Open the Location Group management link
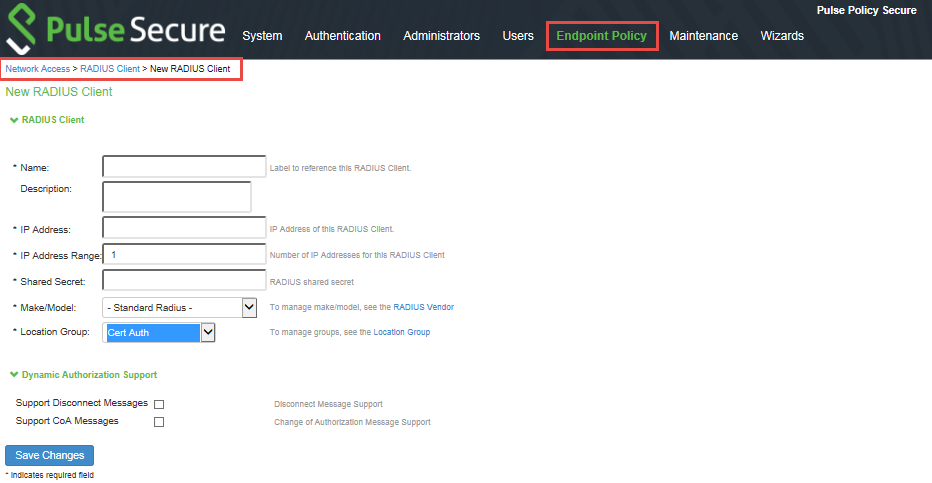Screen dimensions: 932x483 (401, 332)
